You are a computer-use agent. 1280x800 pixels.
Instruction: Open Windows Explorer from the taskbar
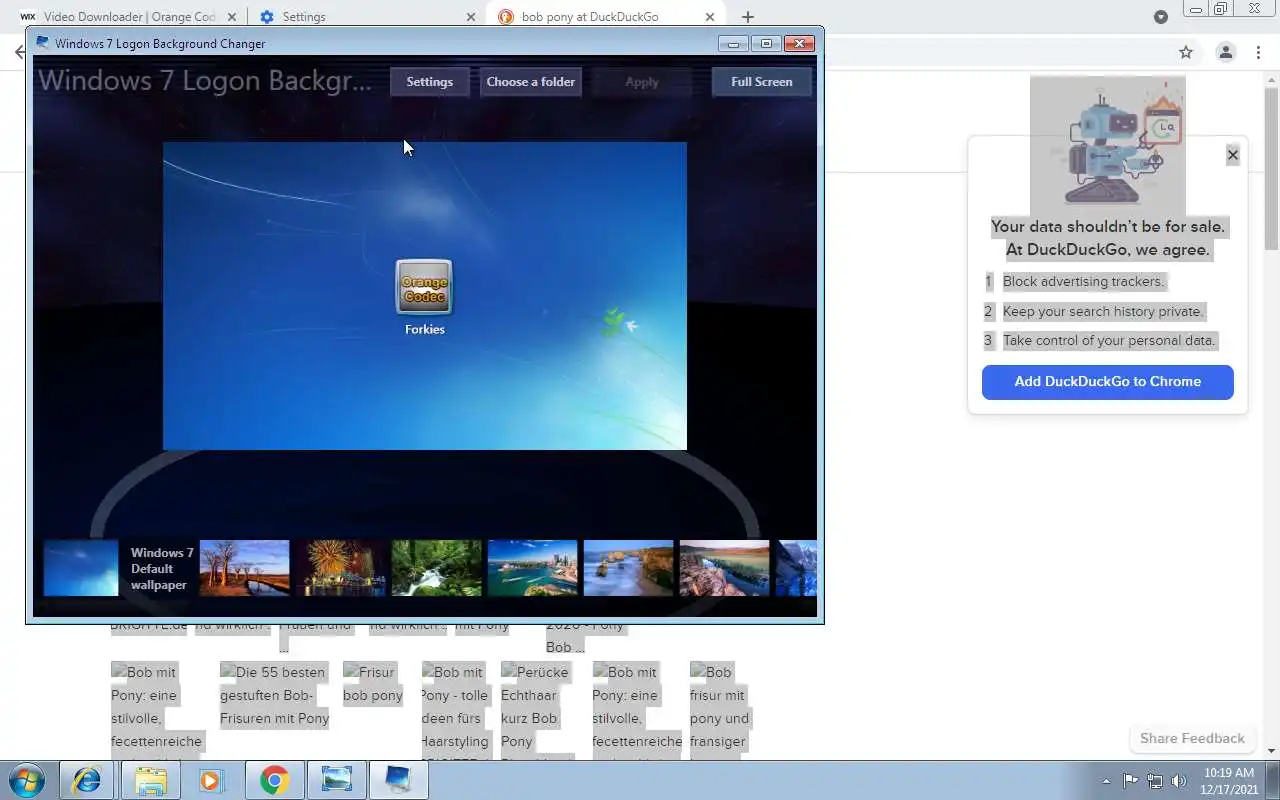150,780
